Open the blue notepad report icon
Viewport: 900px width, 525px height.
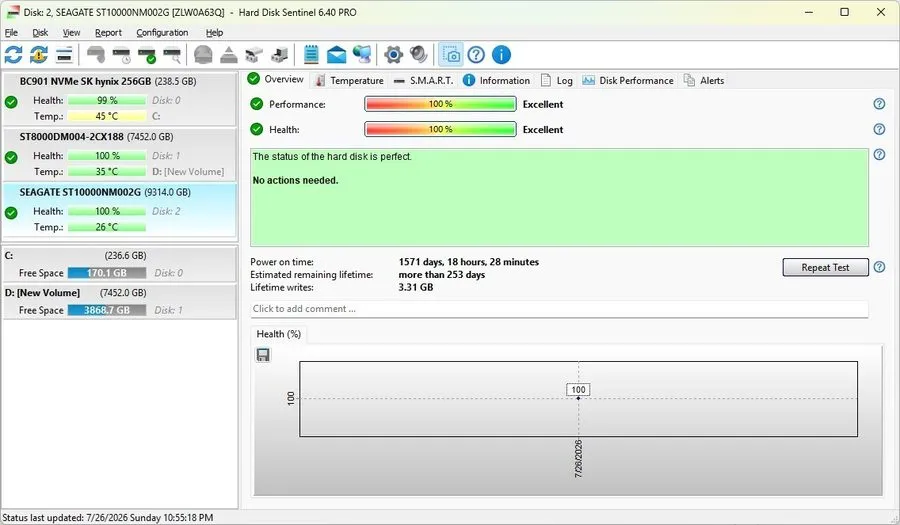coord(311,55)
